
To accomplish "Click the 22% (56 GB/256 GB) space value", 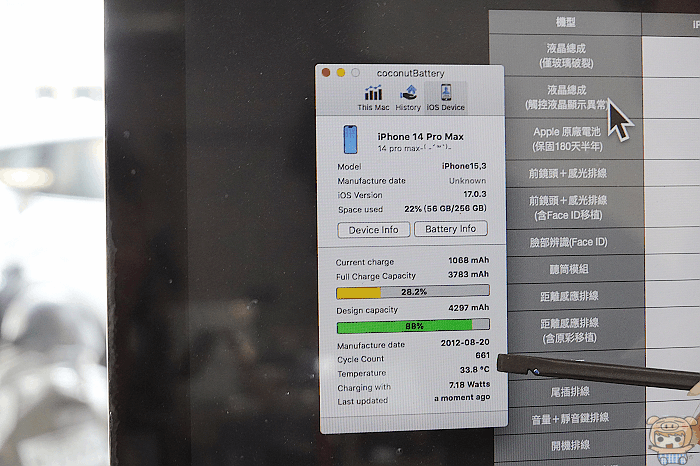I will (445, 208).
